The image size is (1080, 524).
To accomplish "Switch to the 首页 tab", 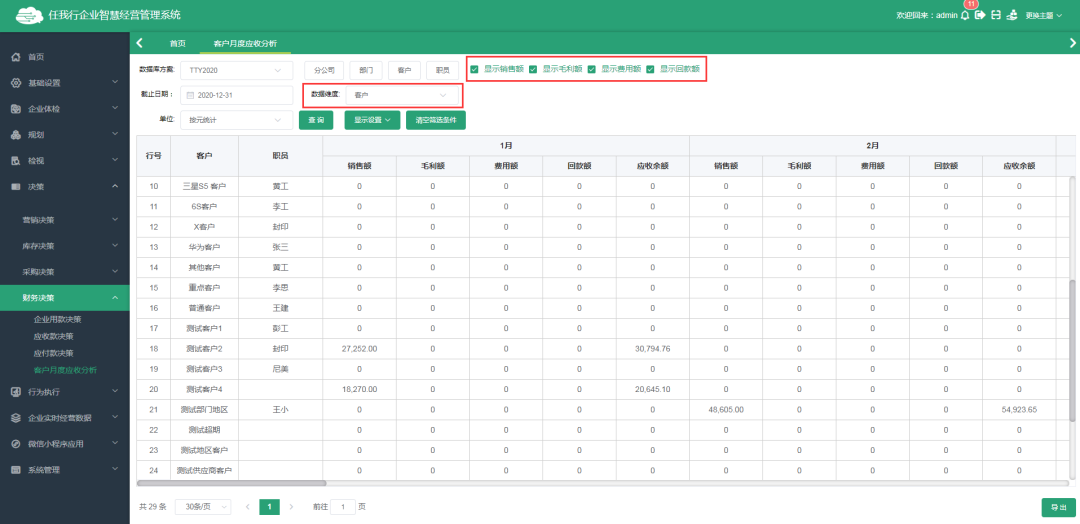I will coord(177,44).
